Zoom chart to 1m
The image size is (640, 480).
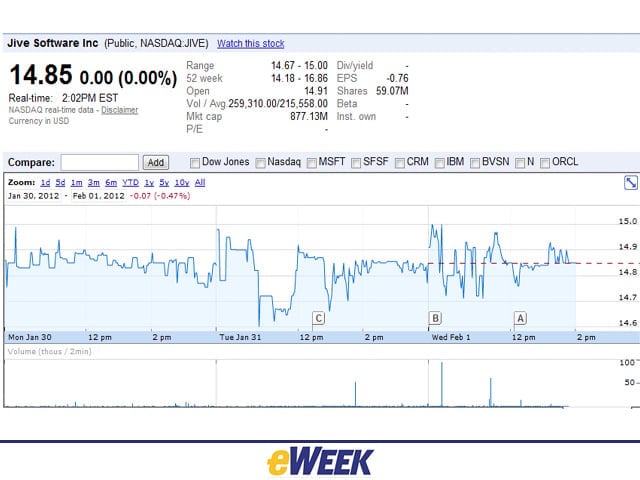tap(76, 182)
